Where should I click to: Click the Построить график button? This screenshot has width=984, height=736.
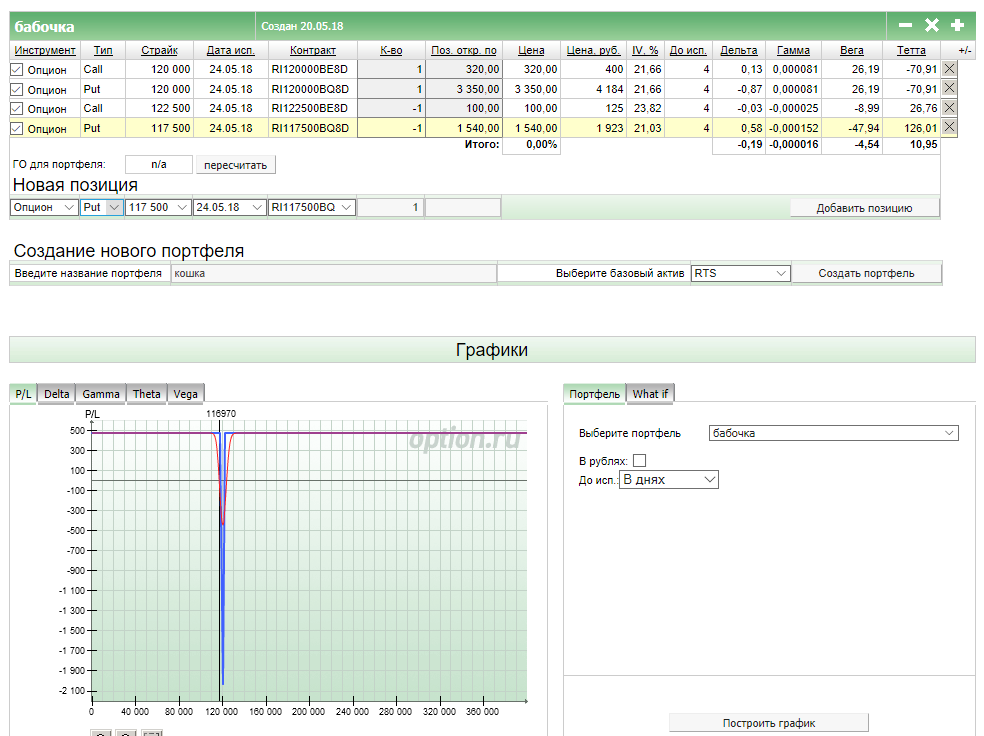[x=768, y=723]
